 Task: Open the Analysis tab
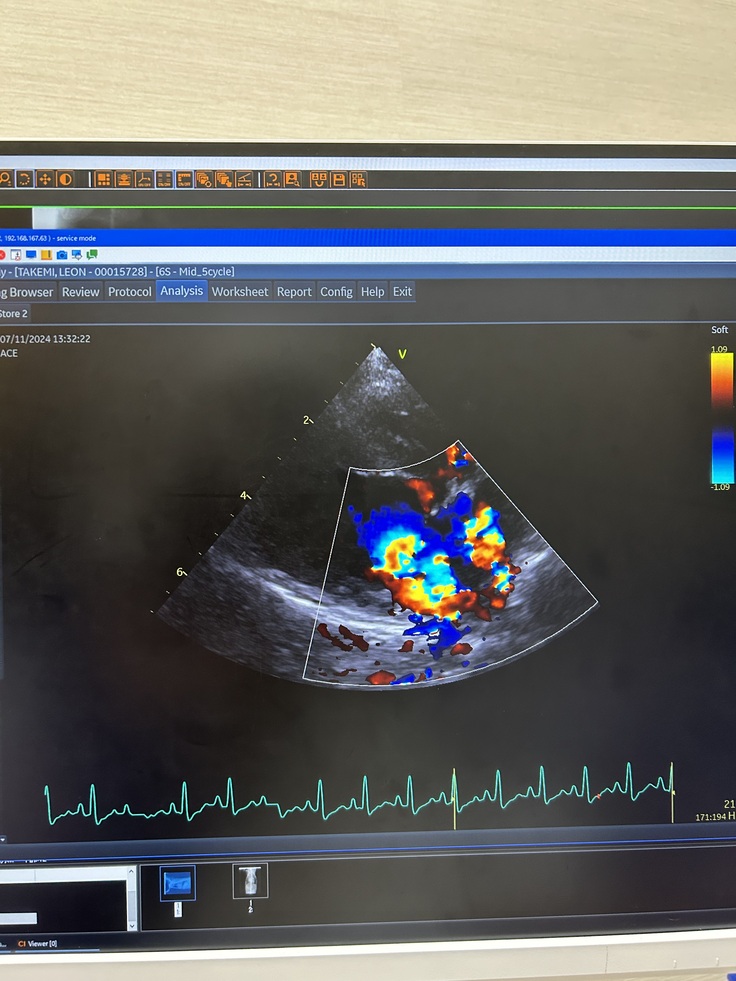click(181, 291)
